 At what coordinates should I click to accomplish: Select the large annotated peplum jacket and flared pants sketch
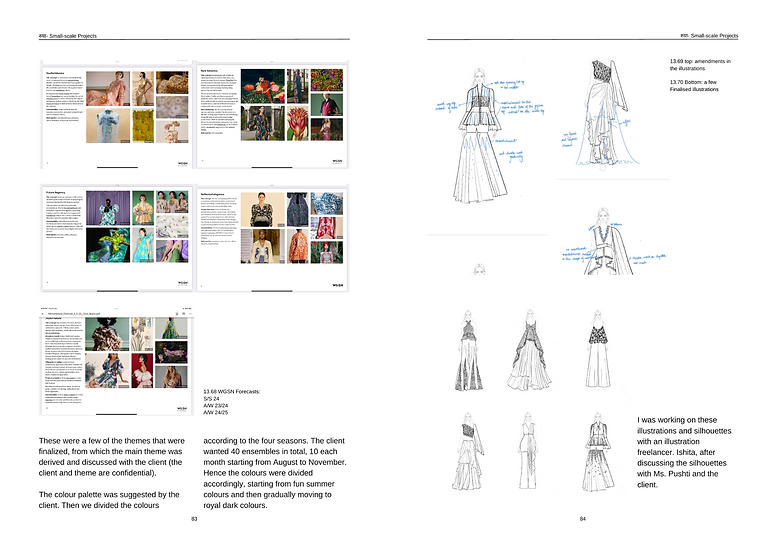click(x=481, y=136)
